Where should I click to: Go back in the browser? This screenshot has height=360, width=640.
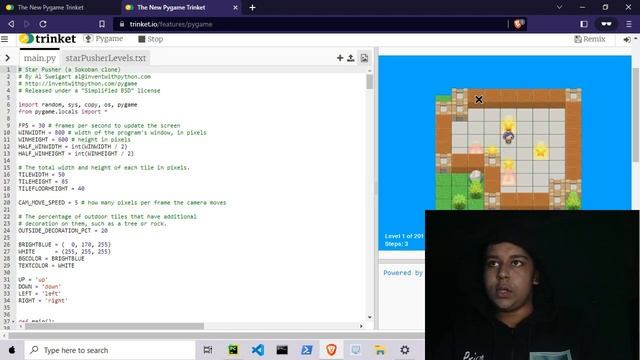pyautogui.click(x=11, y=24)
